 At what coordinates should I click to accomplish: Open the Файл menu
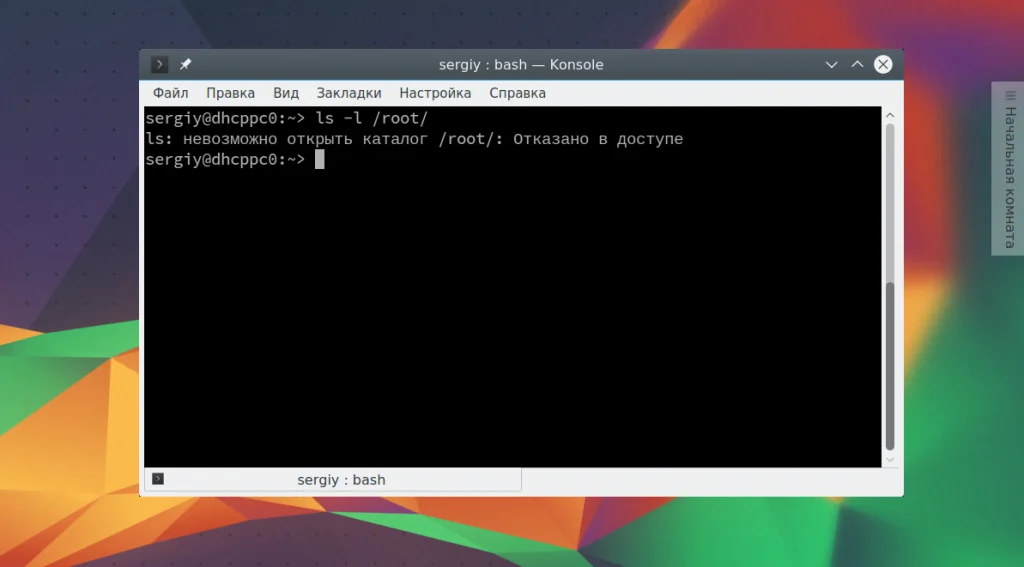[170, 93]
